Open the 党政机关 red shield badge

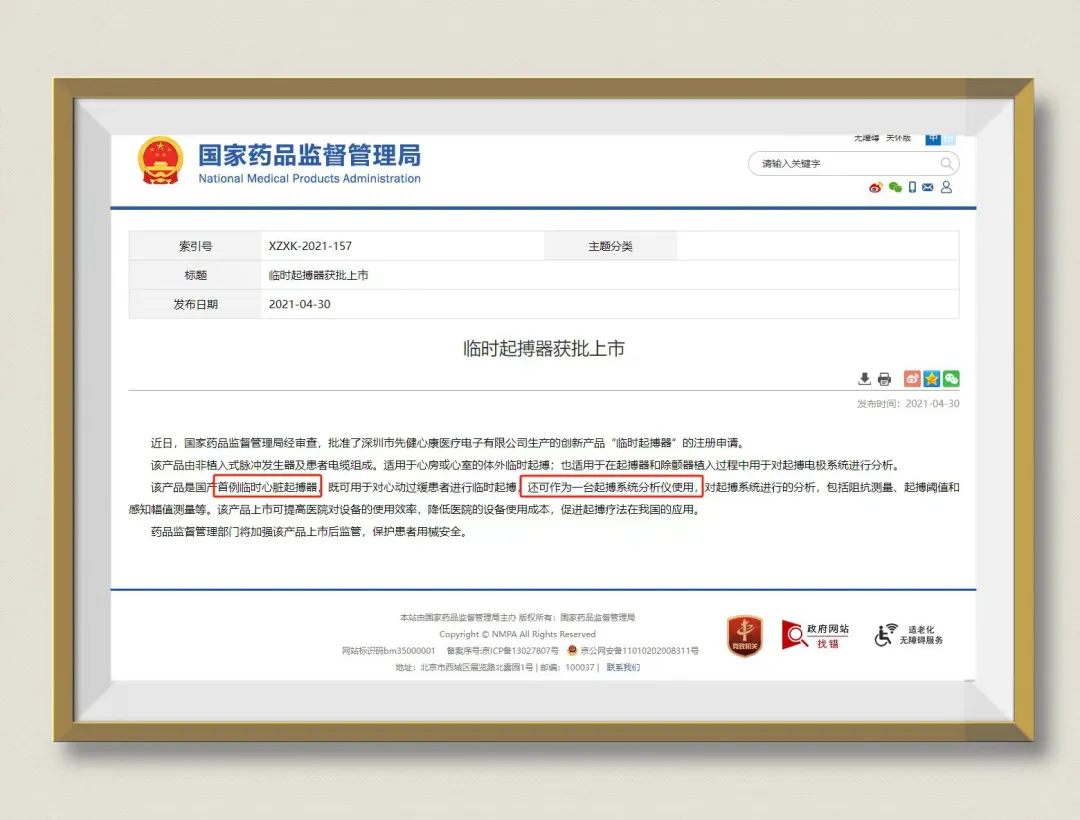(745, 635)
